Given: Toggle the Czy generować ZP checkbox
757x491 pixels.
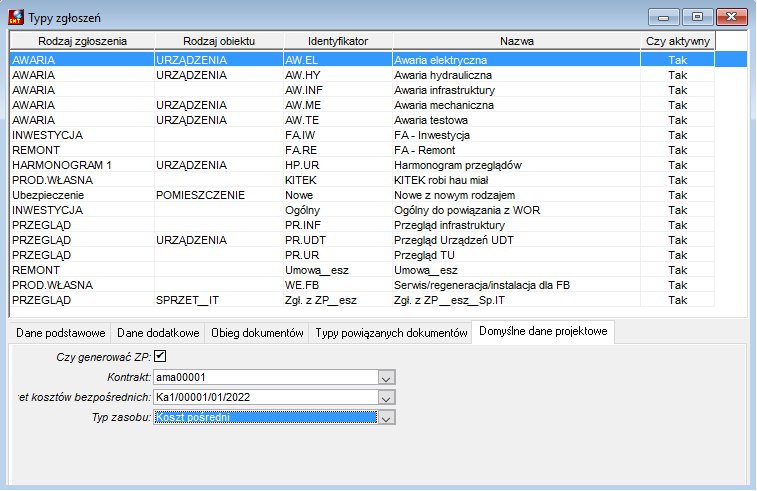Looking at the screenshot, I should (x=160, y=356).
